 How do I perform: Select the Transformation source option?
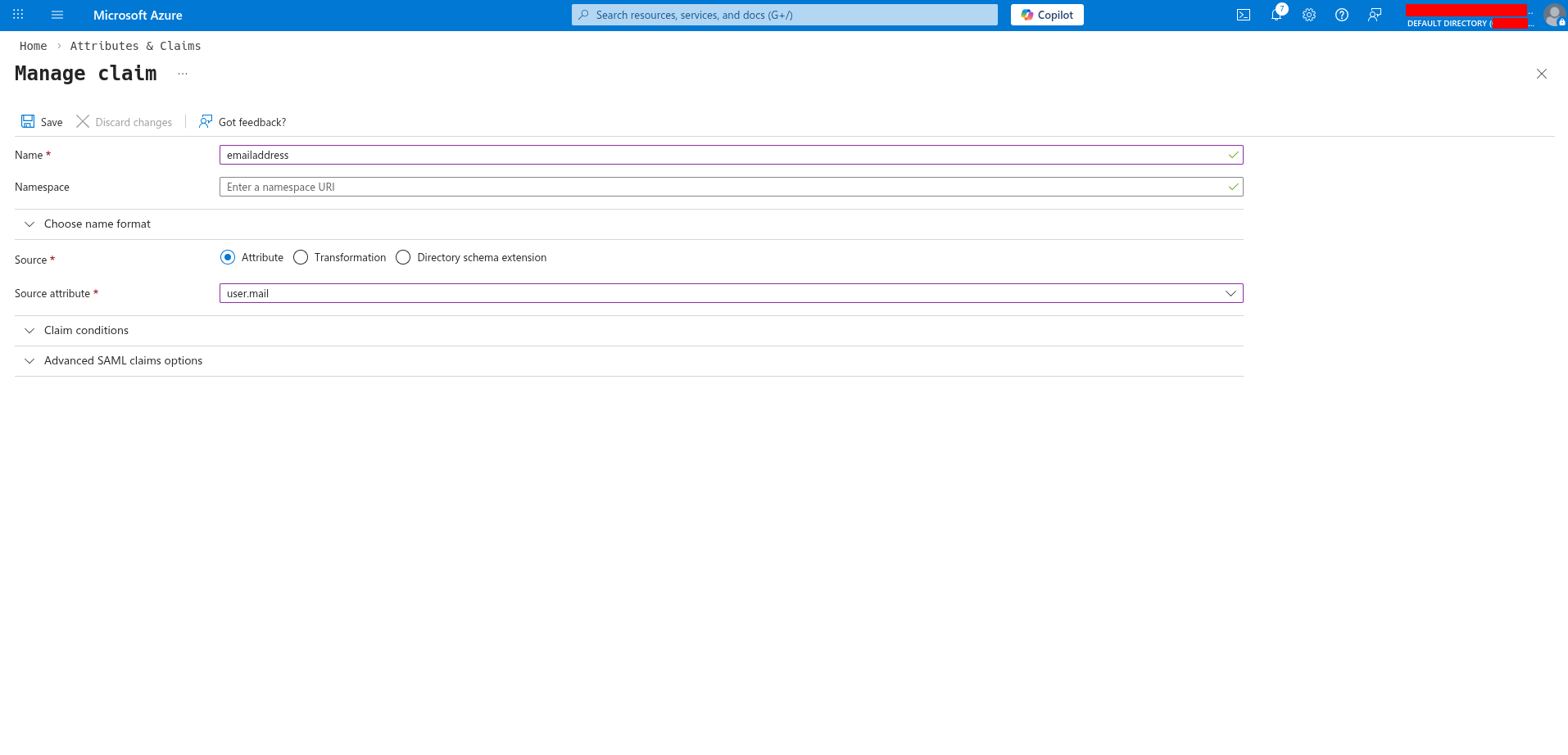(300, 257)
